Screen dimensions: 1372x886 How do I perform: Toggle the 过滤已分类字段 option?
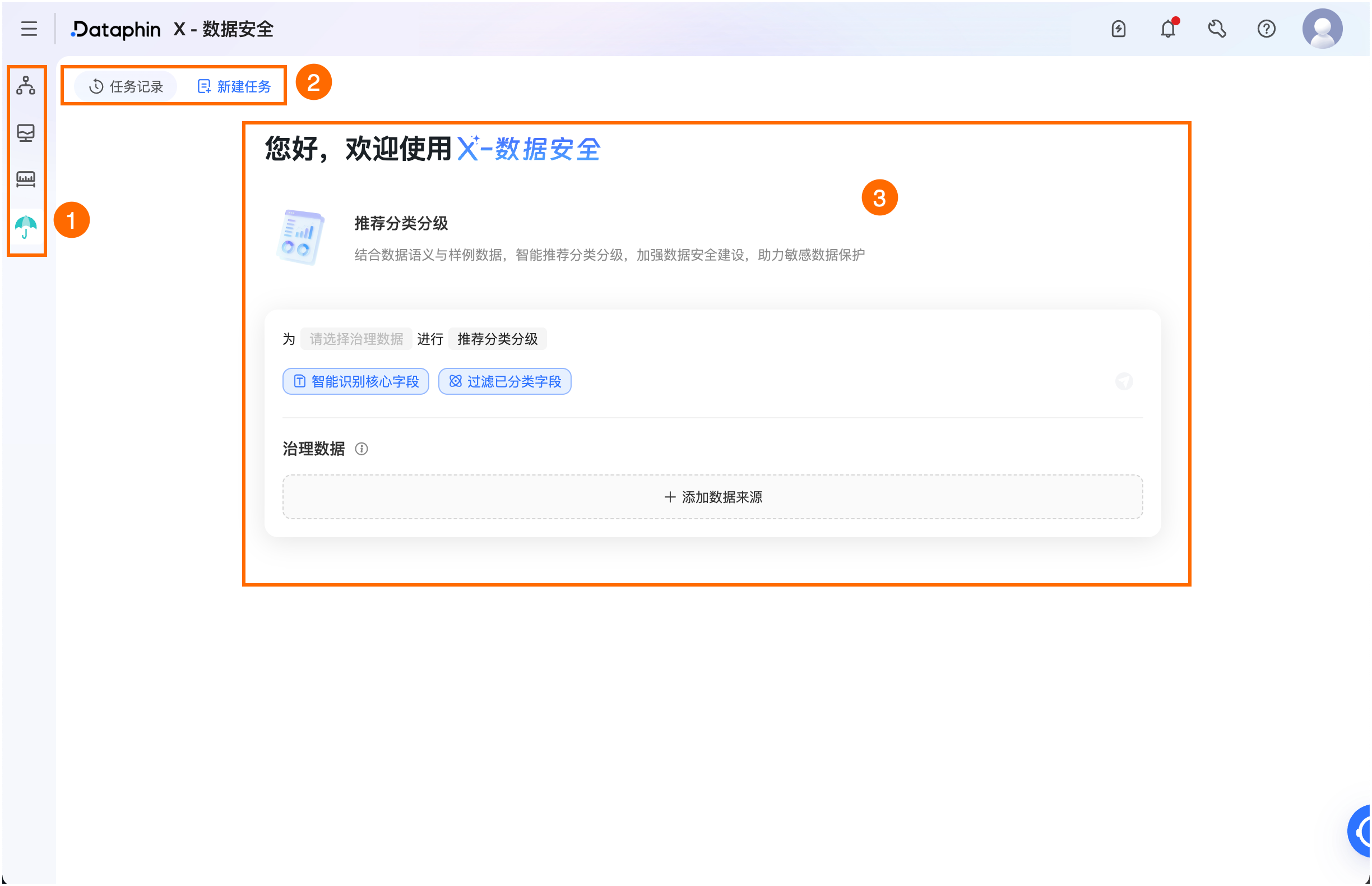[505, 381]
